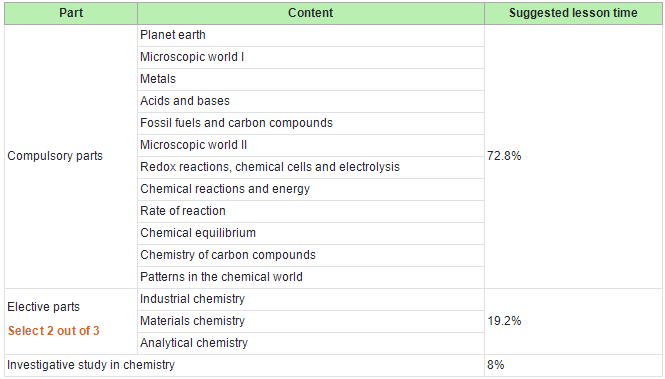This screenshot has height=379, width=665.
Task: Click the Suggested lesson time header
Action: coord(573,13)
